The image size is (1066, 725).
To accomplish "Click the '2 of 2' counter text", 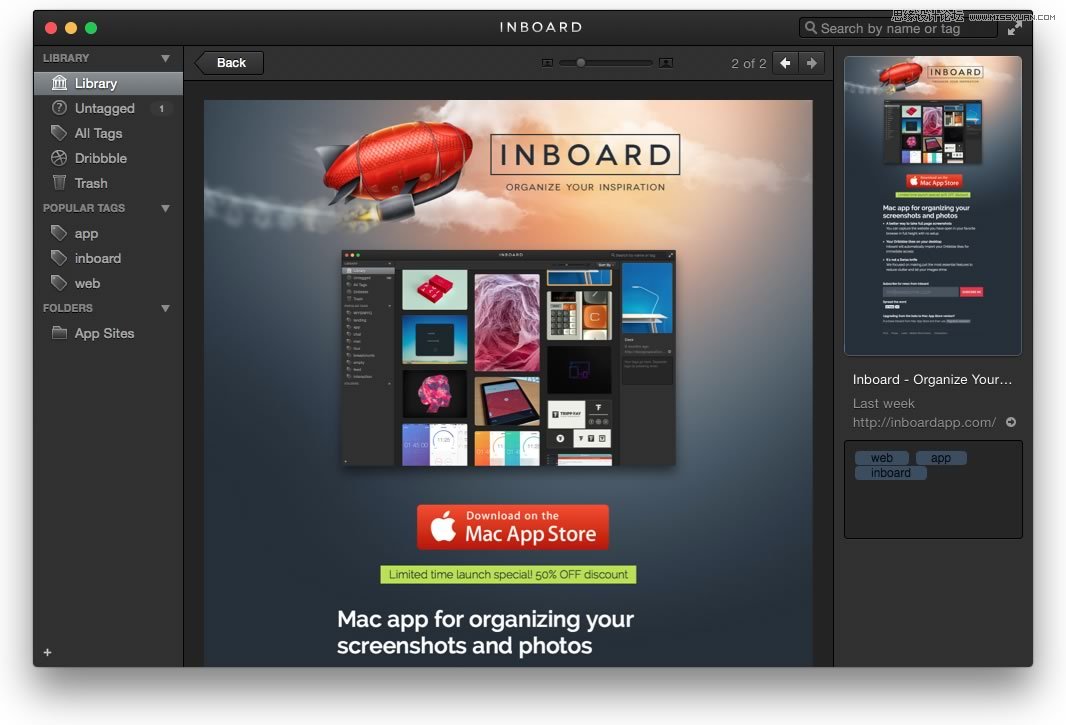I will click(x=749, y=63).
